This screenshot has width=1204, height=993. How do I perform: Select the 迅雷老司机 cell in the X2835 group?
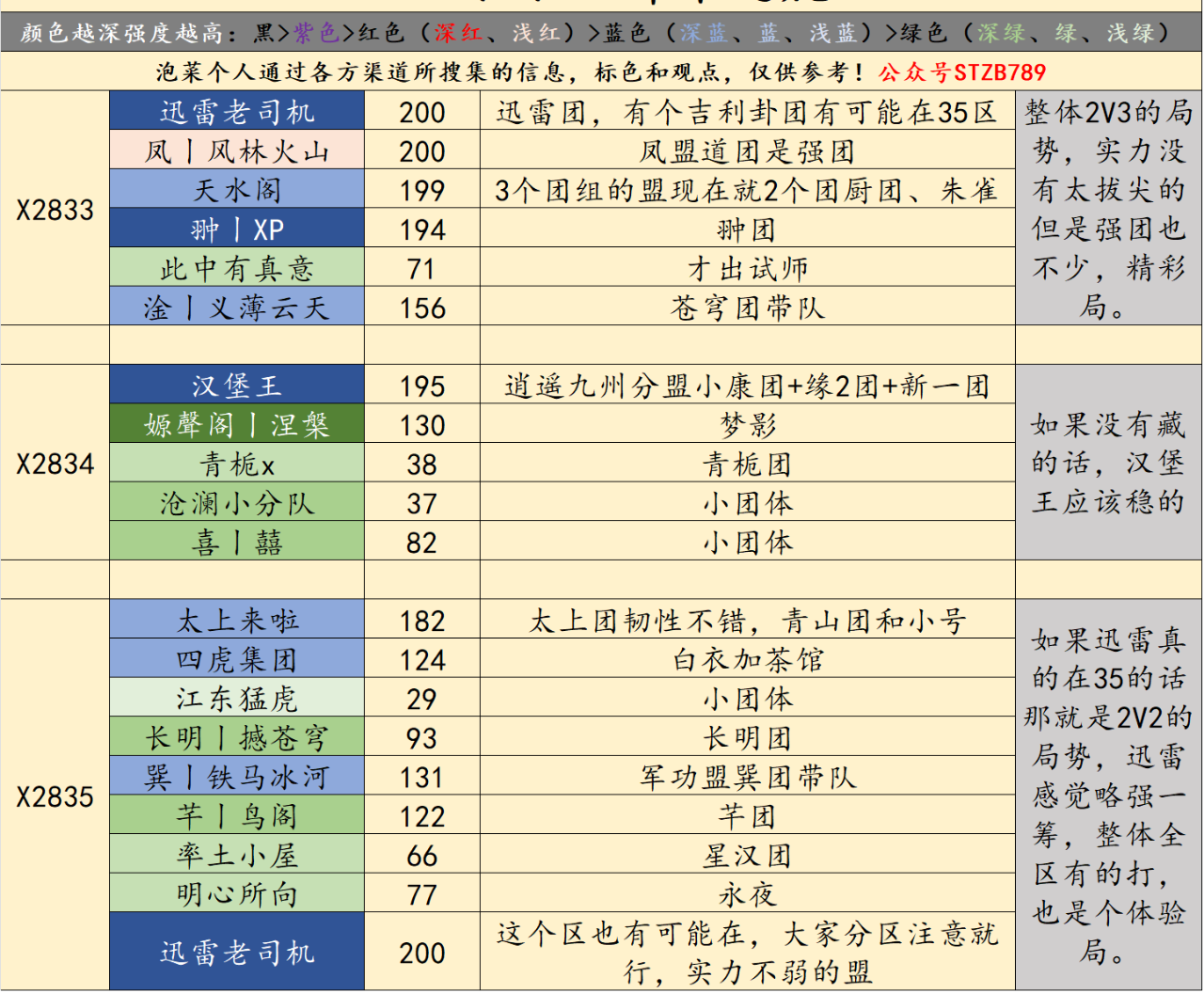pos(237,952)
